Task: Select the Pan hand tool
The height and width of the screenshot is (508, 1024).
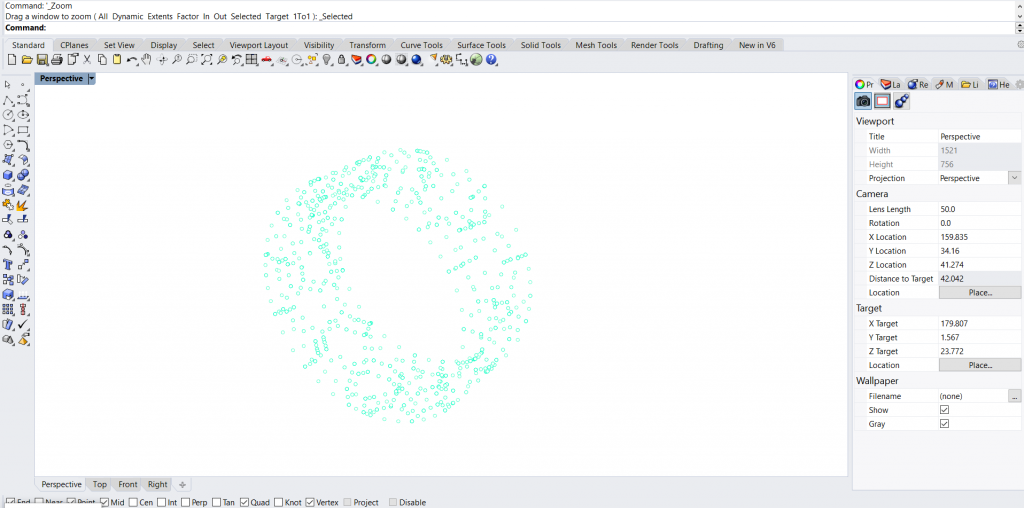Action: tap(146, 59)
